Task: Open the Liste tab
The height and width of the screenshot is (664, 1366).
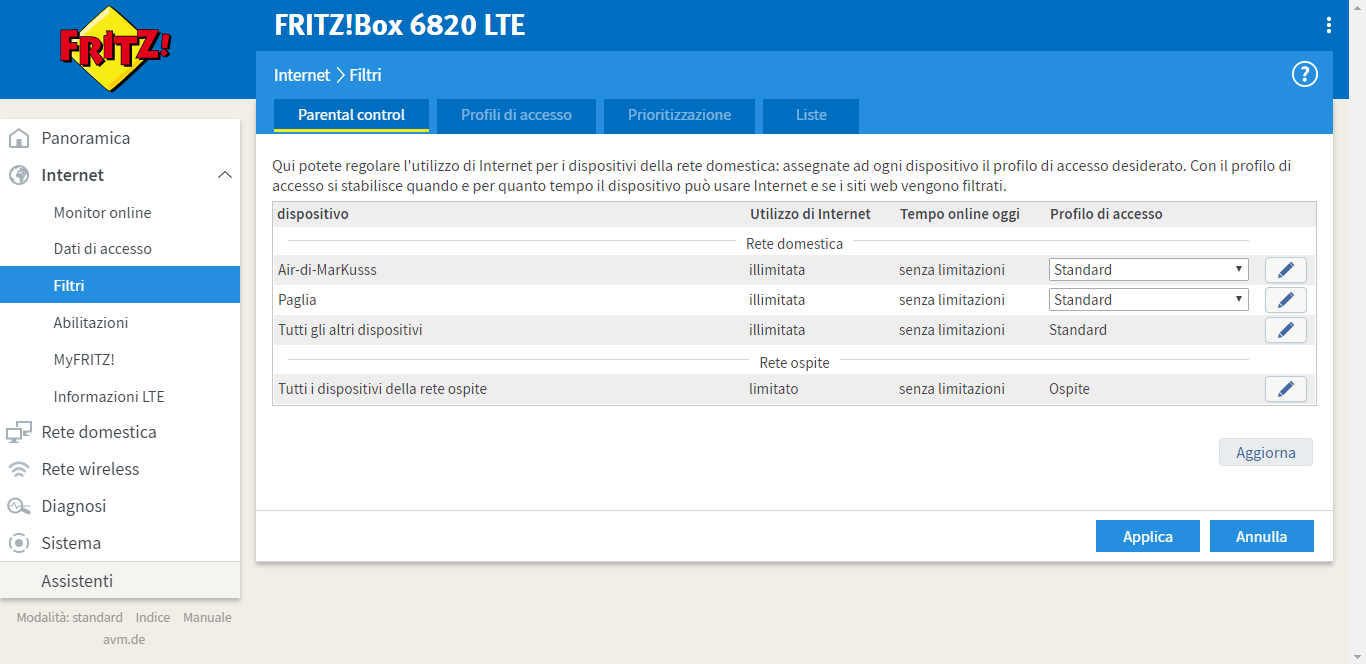Action: tap(810, 115)
